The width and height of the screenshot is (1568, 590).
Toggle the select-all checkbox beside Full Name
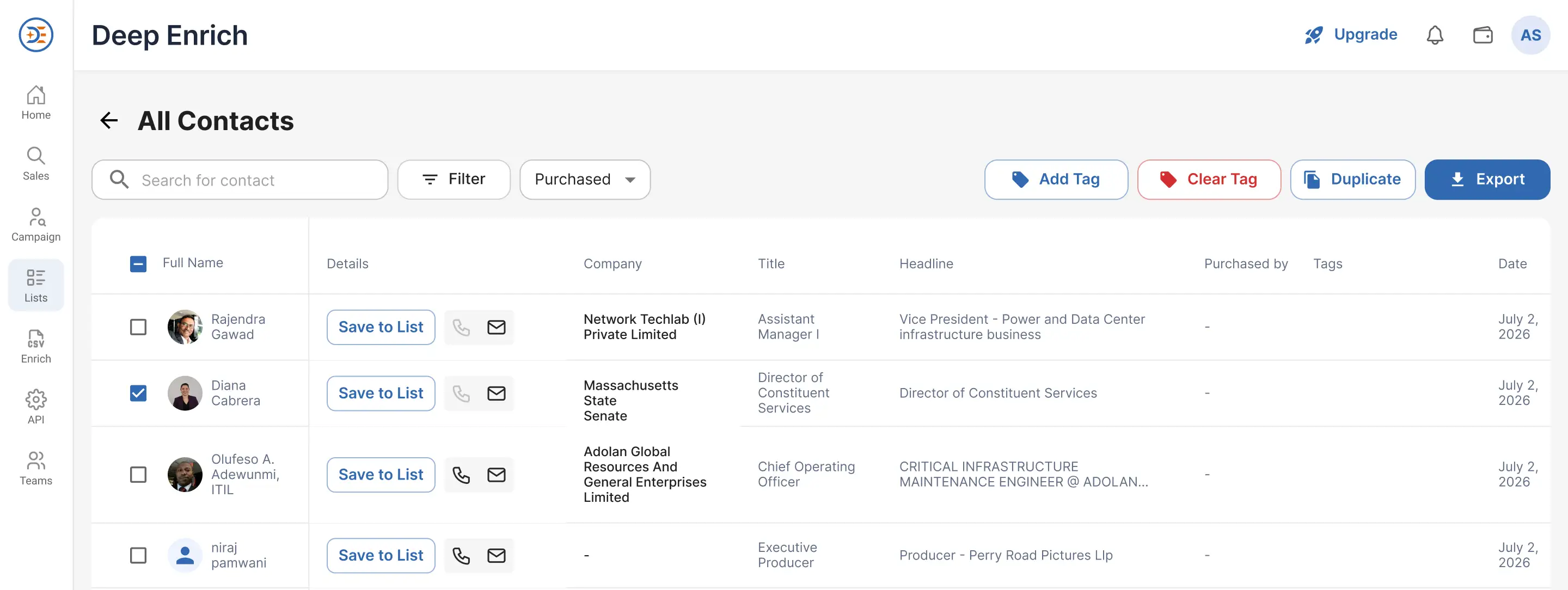138,264
